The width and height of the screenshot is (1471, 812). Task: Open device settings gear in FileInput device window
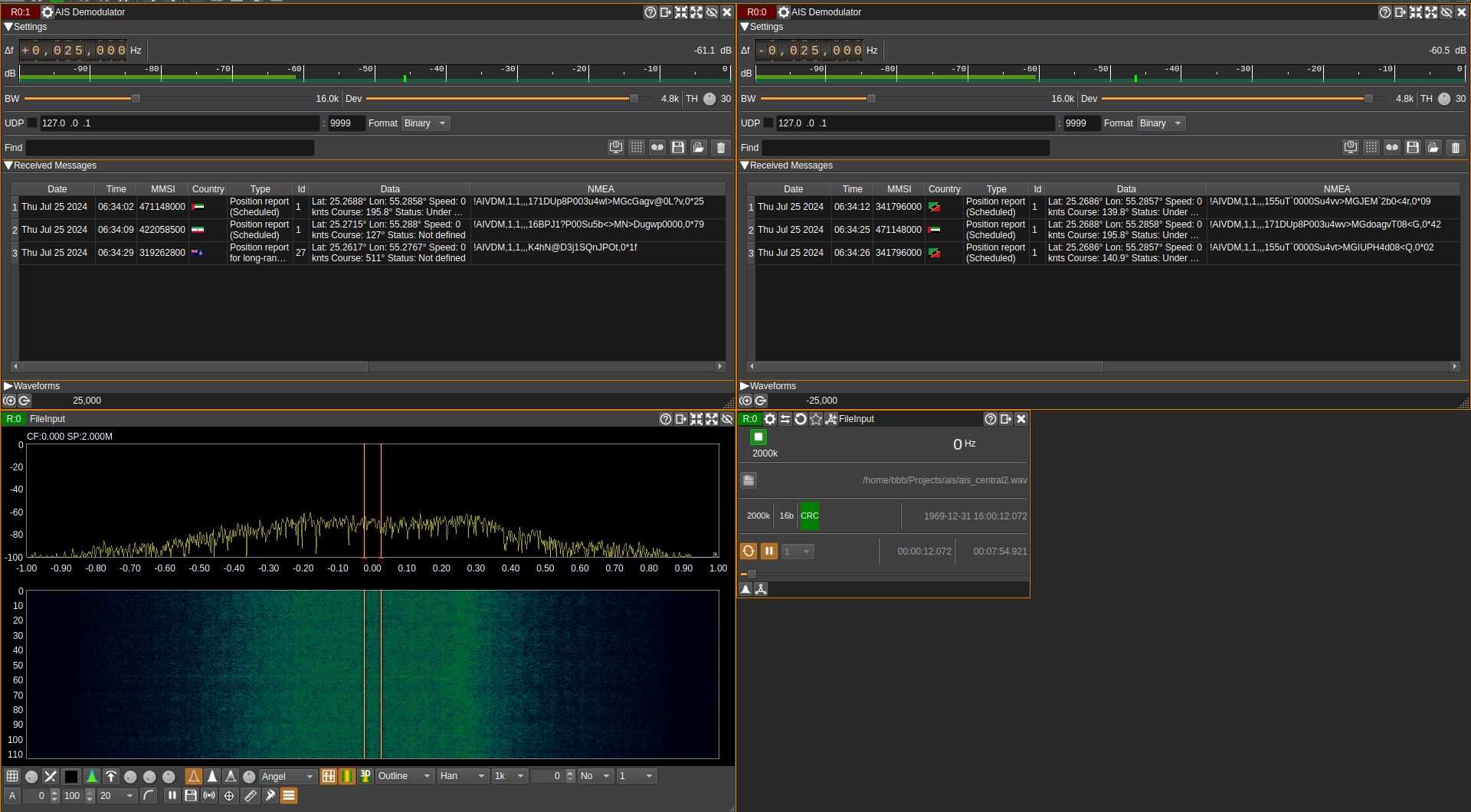pos(770,419)
